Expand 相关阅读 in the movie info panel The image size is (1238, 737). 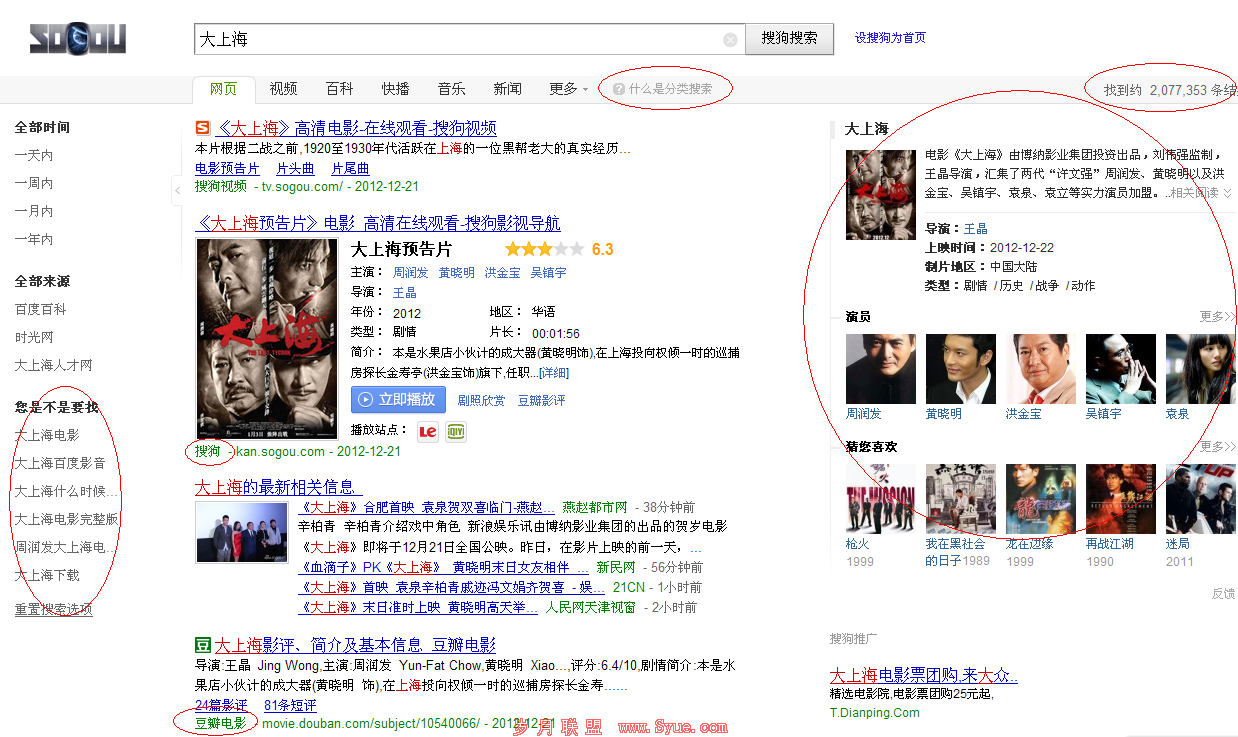coord(1200,193)
